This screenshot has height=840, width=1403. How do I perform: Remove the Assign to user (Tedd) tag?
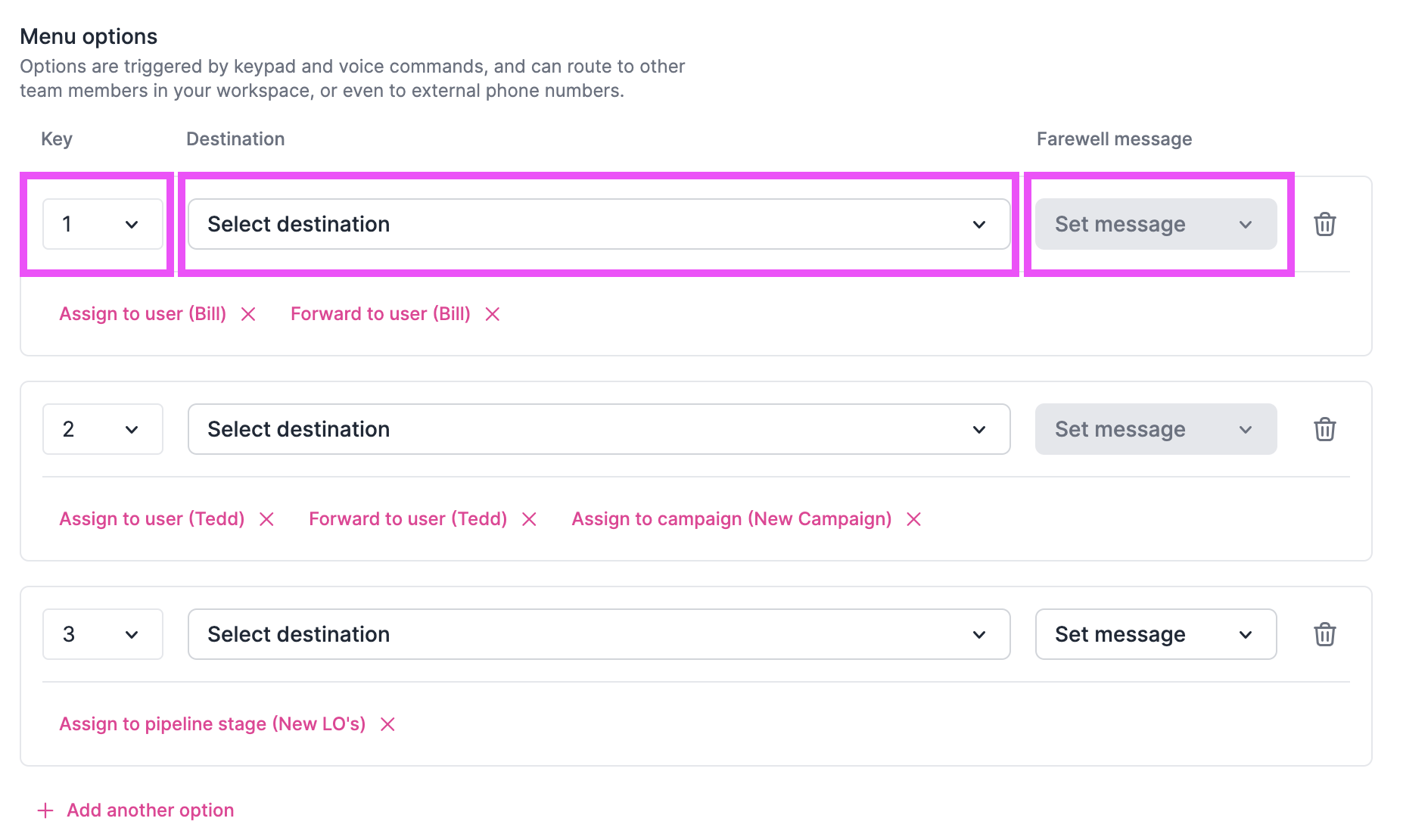pyautogui.click(x=266, y=519)
